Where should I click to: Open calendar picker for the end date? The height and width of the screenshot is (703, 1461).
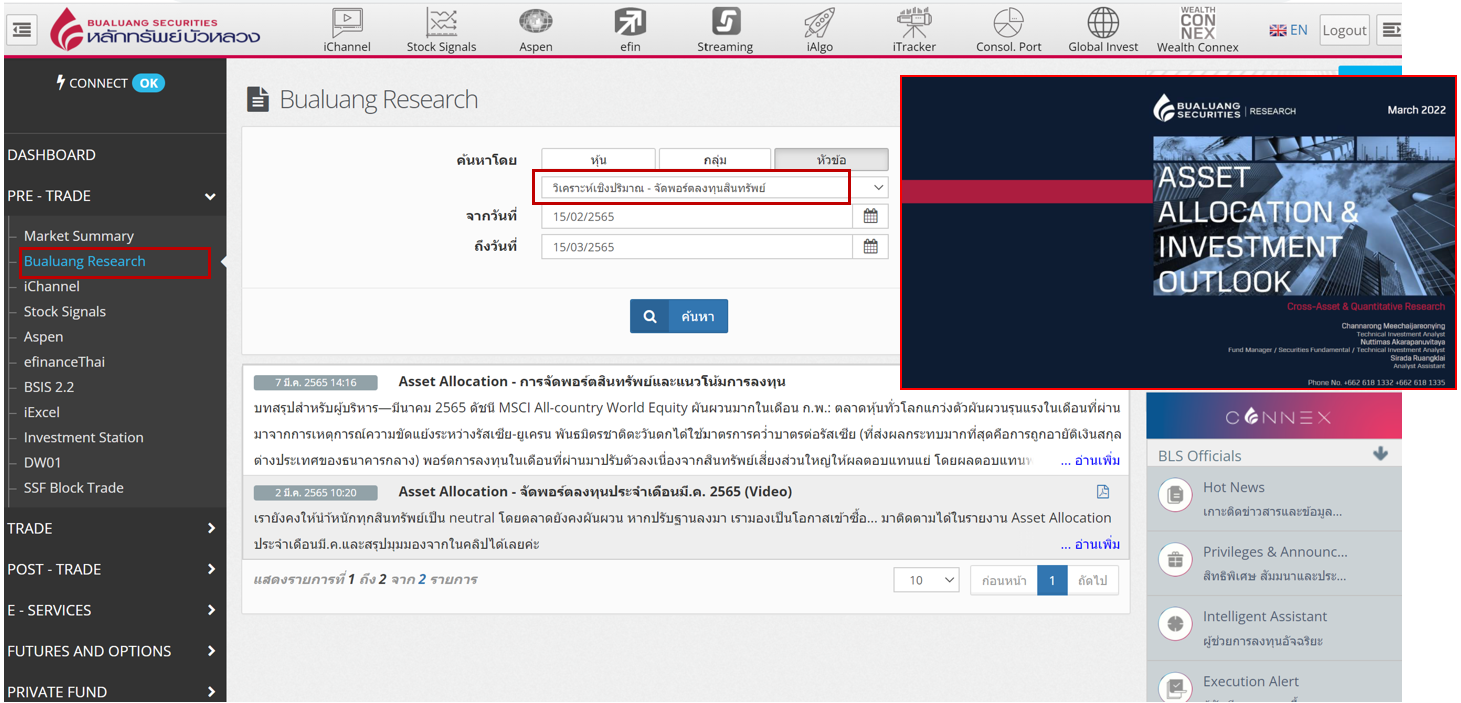coord(871,247)
